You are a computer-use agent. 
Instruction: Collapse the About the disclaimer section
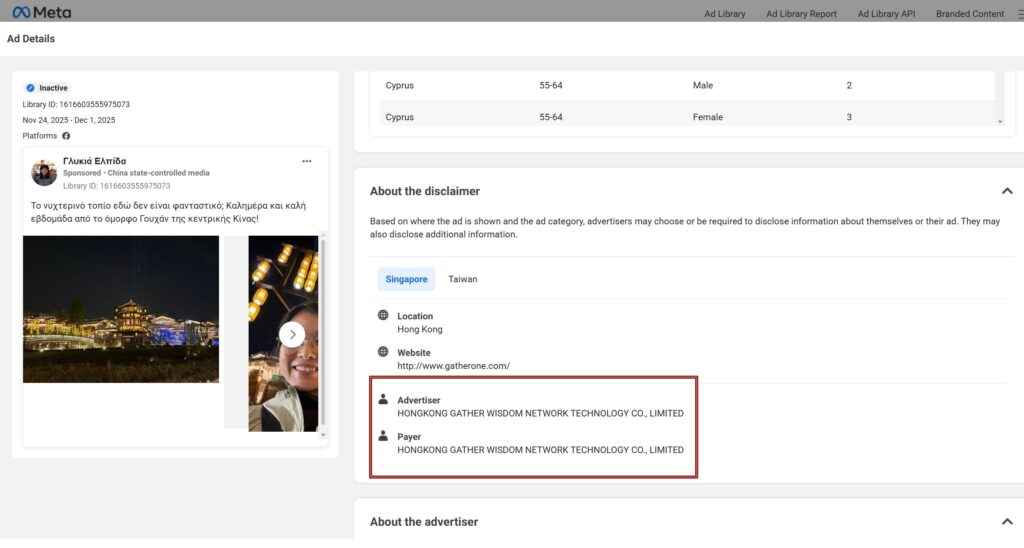[x=1007, y=191]
